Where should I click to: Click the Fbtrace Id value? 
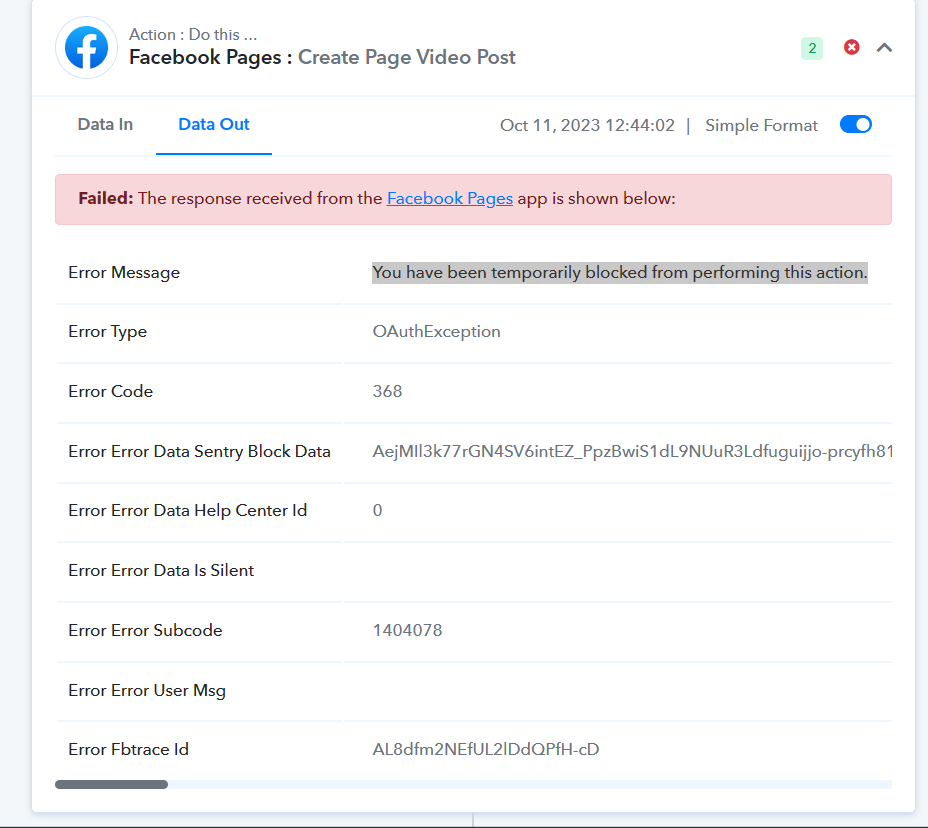[485, 749]
